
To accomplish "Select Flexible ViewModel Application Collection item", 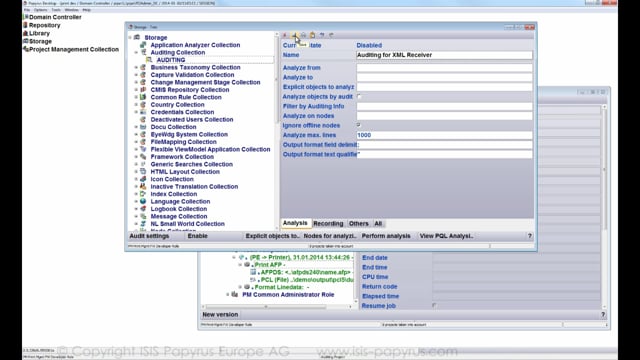I will 210,149.
